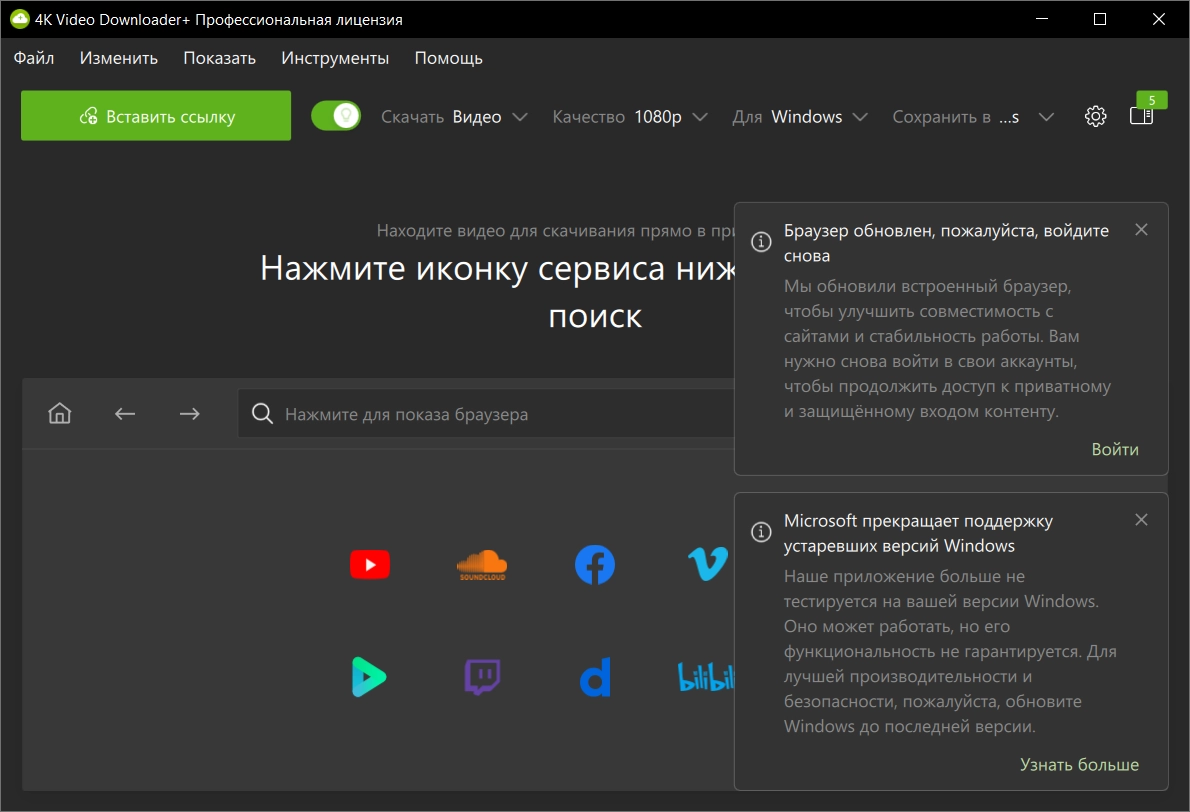Expand the Сохранить в folder dropdown
1190x812 pixels.
click(x=973, y=117)
